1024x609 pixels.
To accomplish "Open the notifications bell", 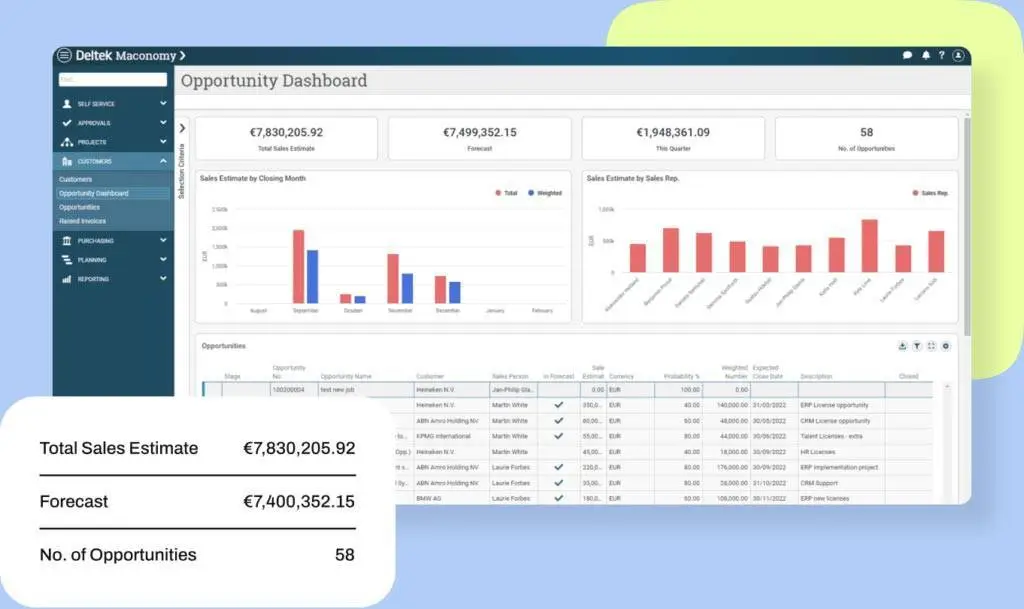I will [925, 55].
